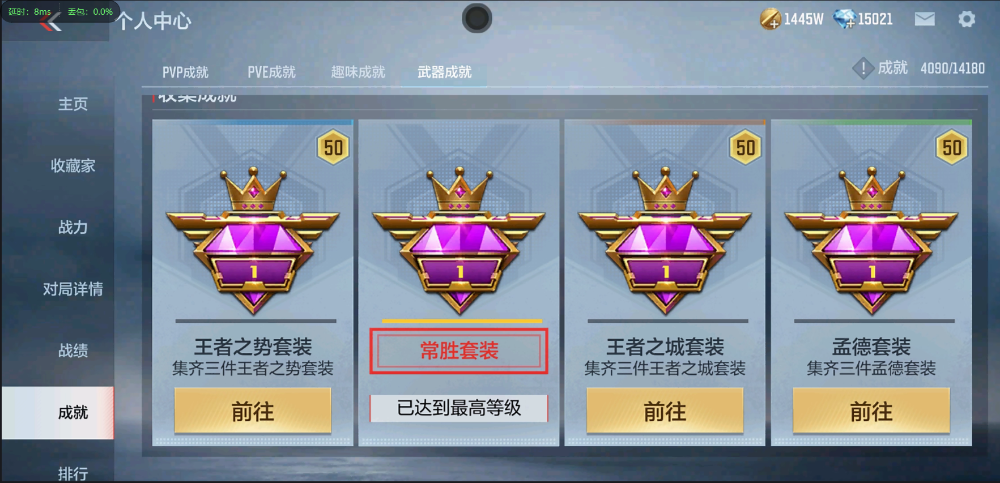
Task: Click 前往 under 王者之势套装
Action: click(x=253, y=411)
